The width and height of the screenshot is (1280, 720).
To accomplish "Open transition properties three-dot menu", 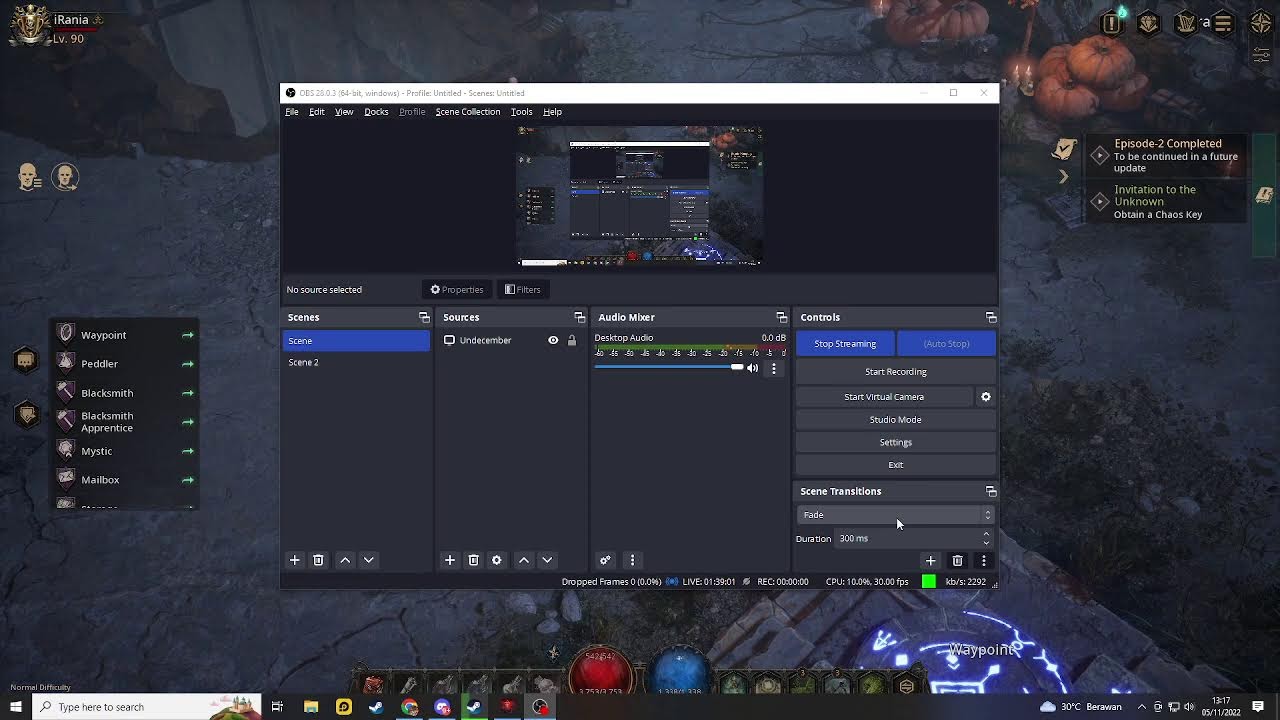I will (x=983, y=561).
